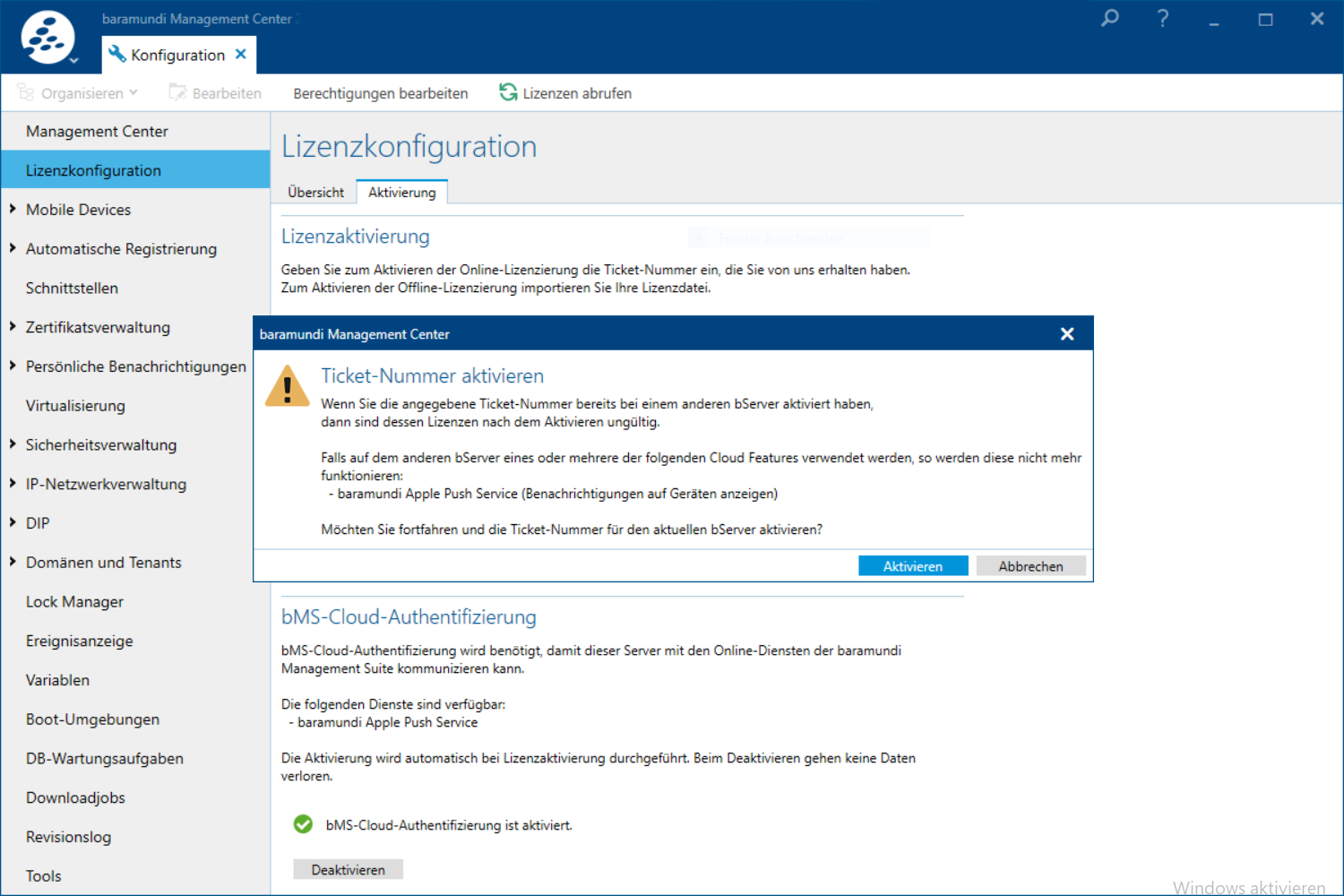Expand the Sicherheitsverwaltung node
Screen dimensions: 1344x896
[13, 444]
